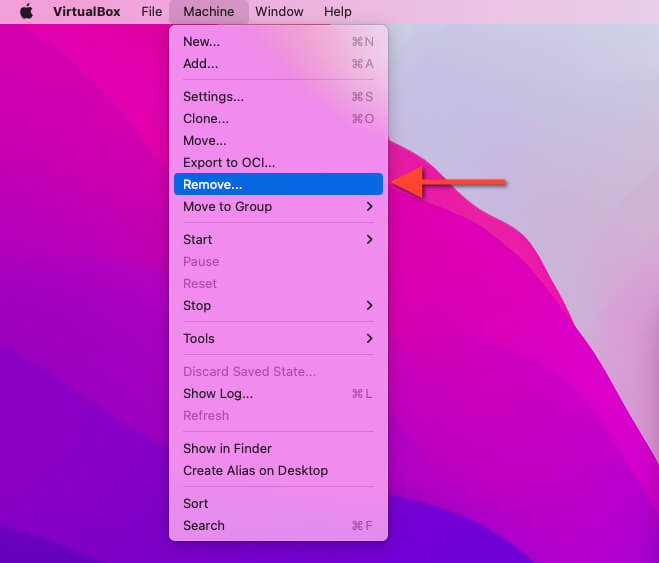Choose New... from the Machine menu
This screenshot has height=563, width=659.
click(x=278, y=42)
